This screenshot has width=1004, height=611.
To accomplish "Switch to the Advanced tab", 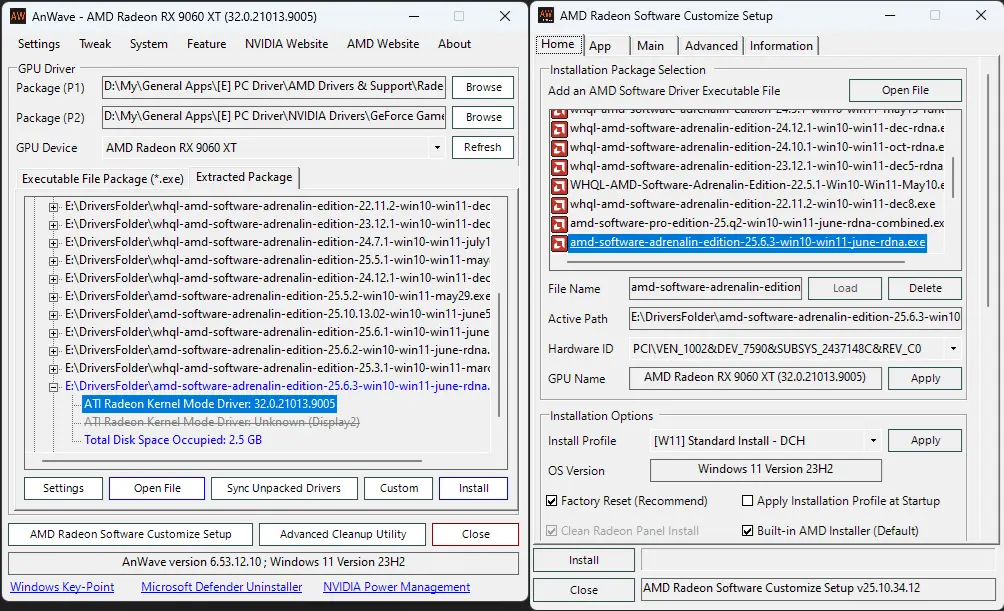I will pyautogui.click(x=711, y=45).
